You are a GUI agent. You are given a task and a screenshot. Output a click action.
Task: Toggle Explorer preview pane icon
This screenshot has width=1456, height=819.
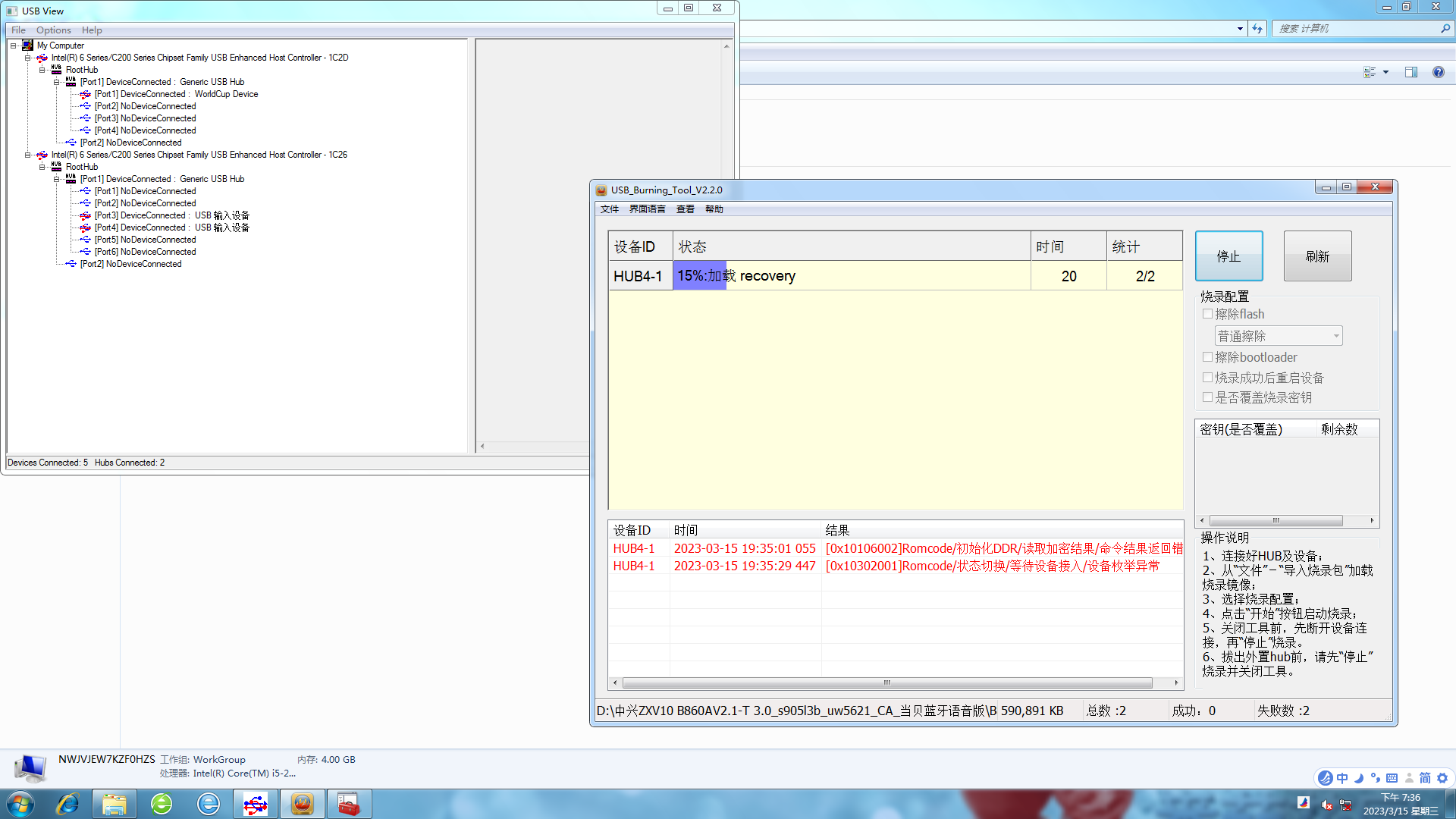point(1411,72)
